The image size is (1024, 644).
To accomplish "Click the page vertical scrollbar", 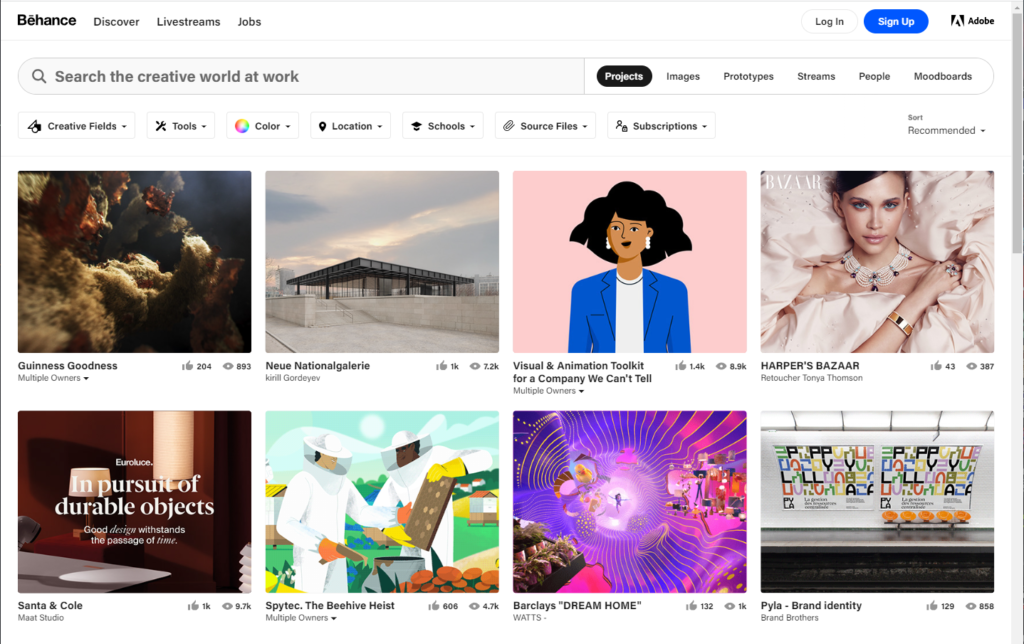I will click(1017, 131).
